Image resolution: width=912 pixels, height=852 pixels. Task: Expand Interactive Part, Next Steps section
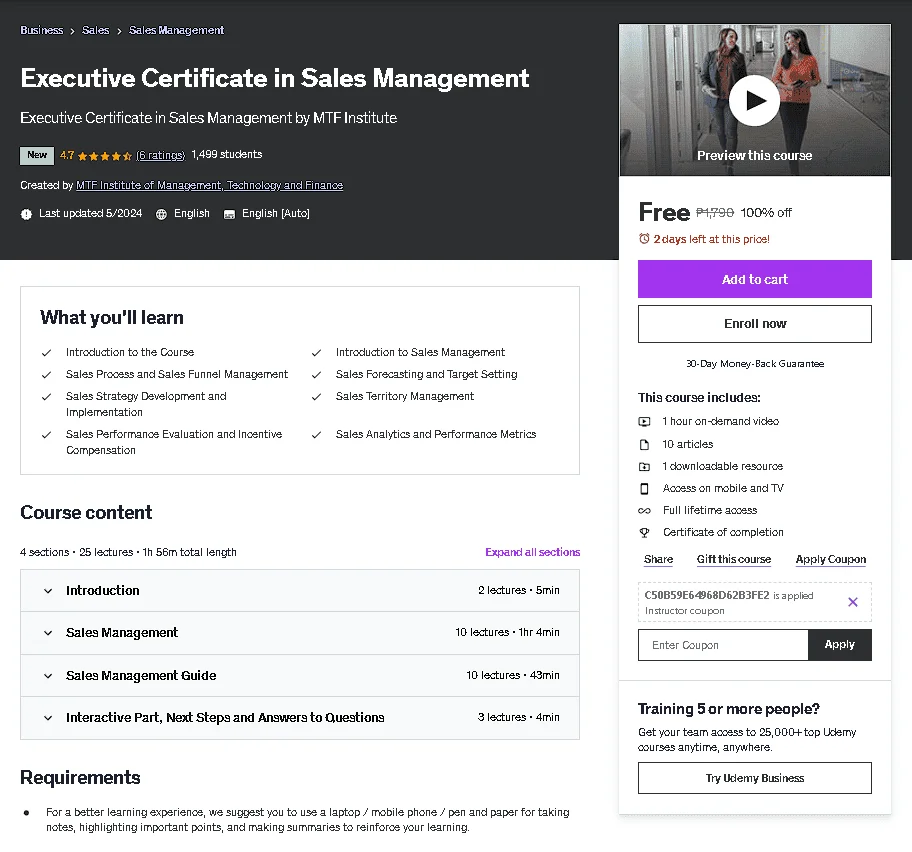point(300,718)
